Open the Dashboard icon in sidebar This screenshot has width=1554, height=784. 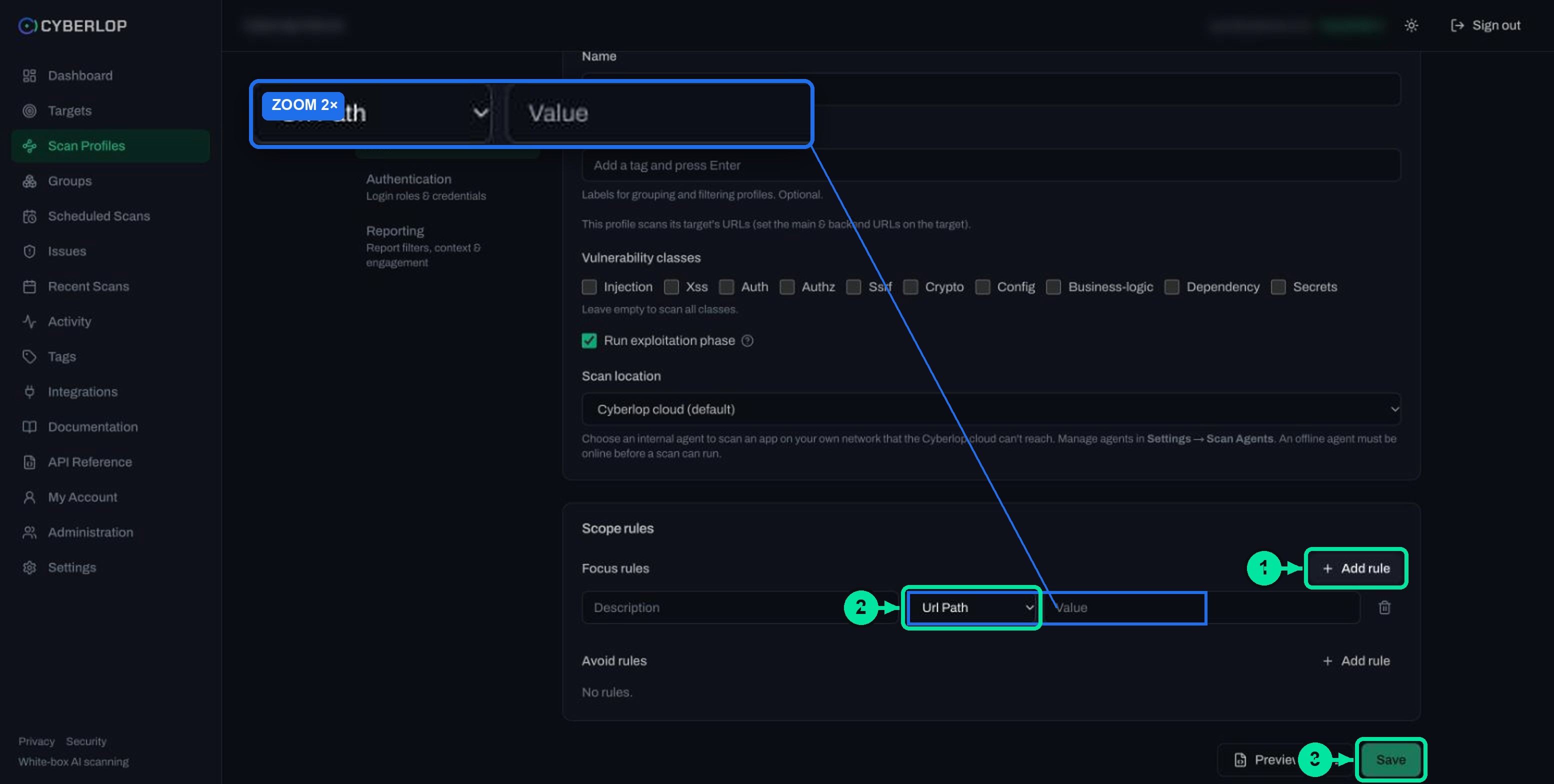[29, 75]
